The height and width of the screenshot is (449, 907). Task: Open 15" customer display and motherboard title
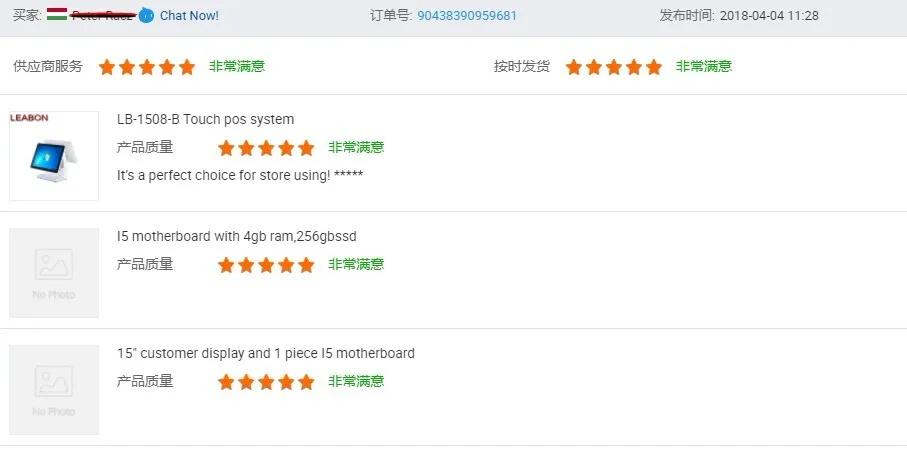tap(265, 353)
